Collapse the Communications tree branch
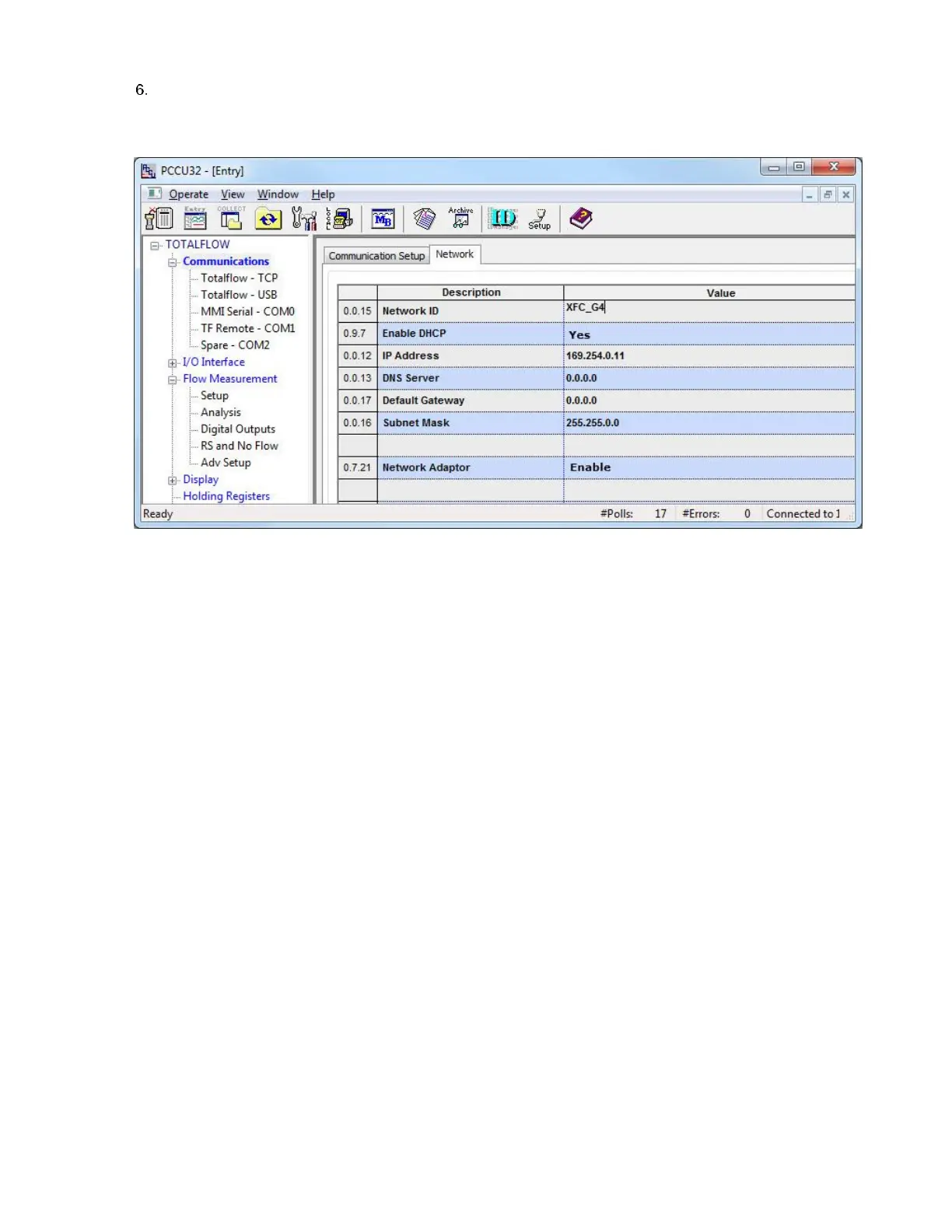The width and height of the screenshot is (952, 1232). point(173,262)
